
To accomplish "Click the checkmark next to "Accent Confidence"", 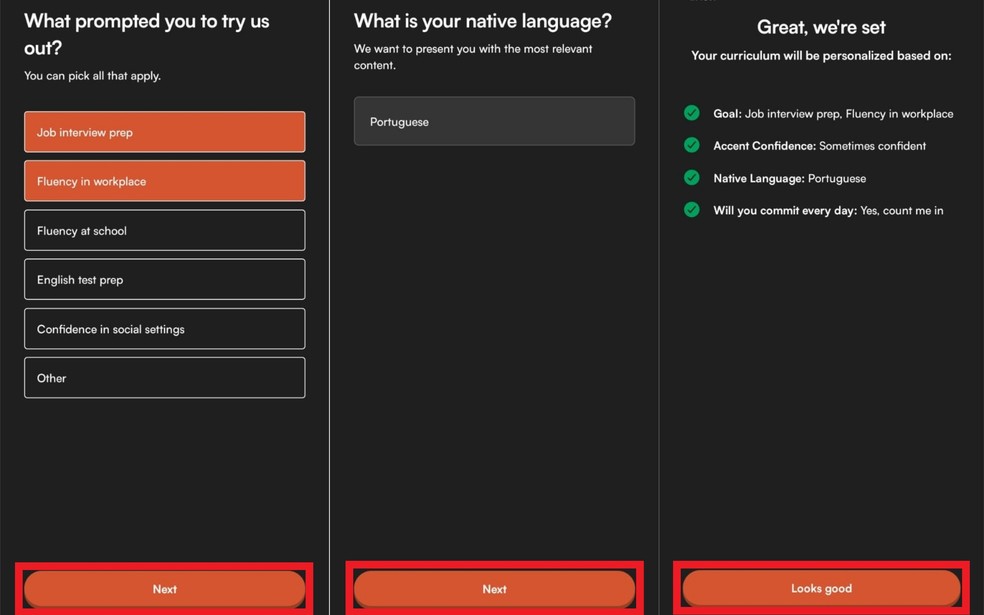I will point(691,145).
